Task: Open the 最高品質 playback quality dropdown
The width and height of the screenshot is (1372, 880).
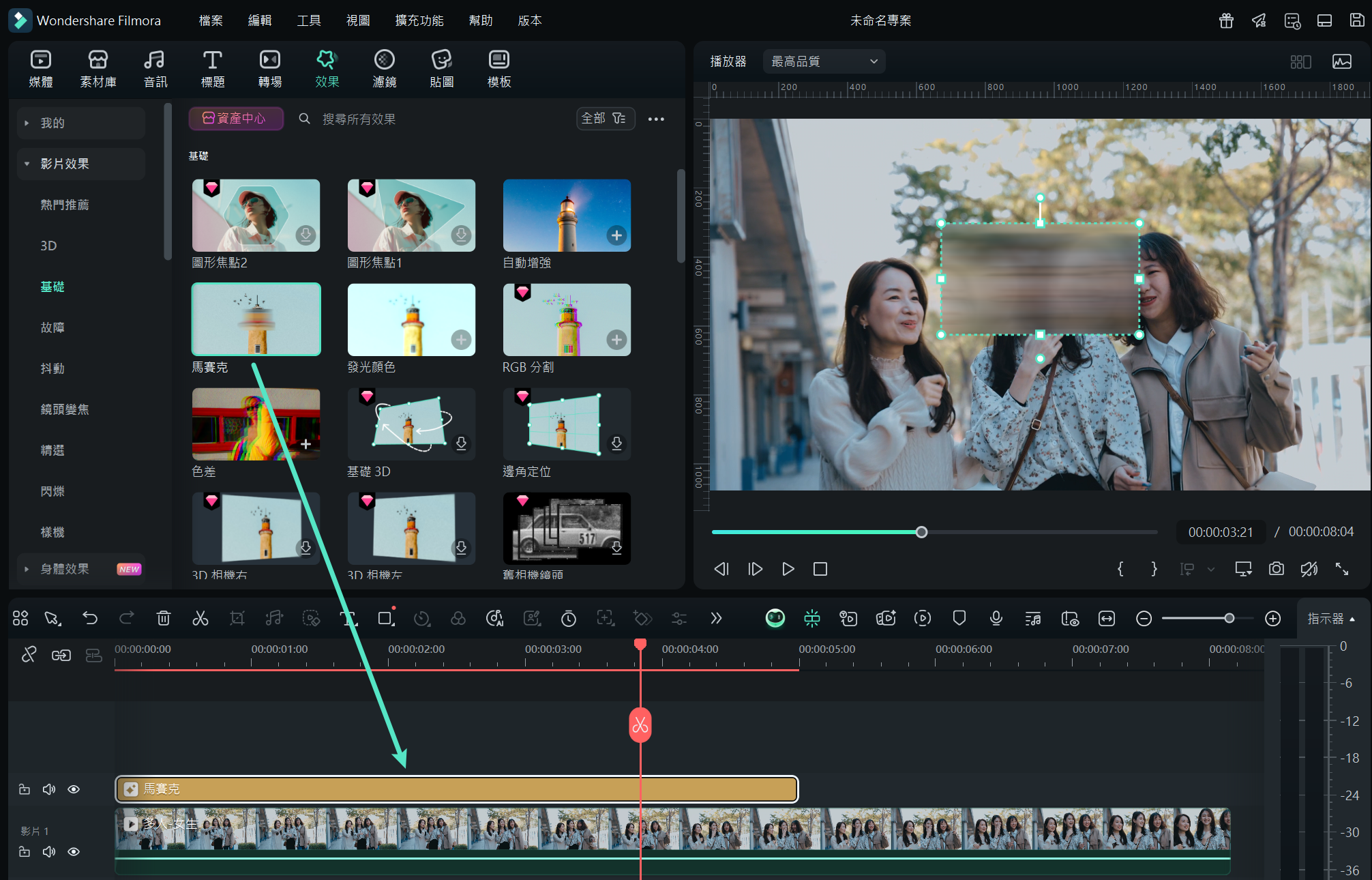Action: [823, 61]
